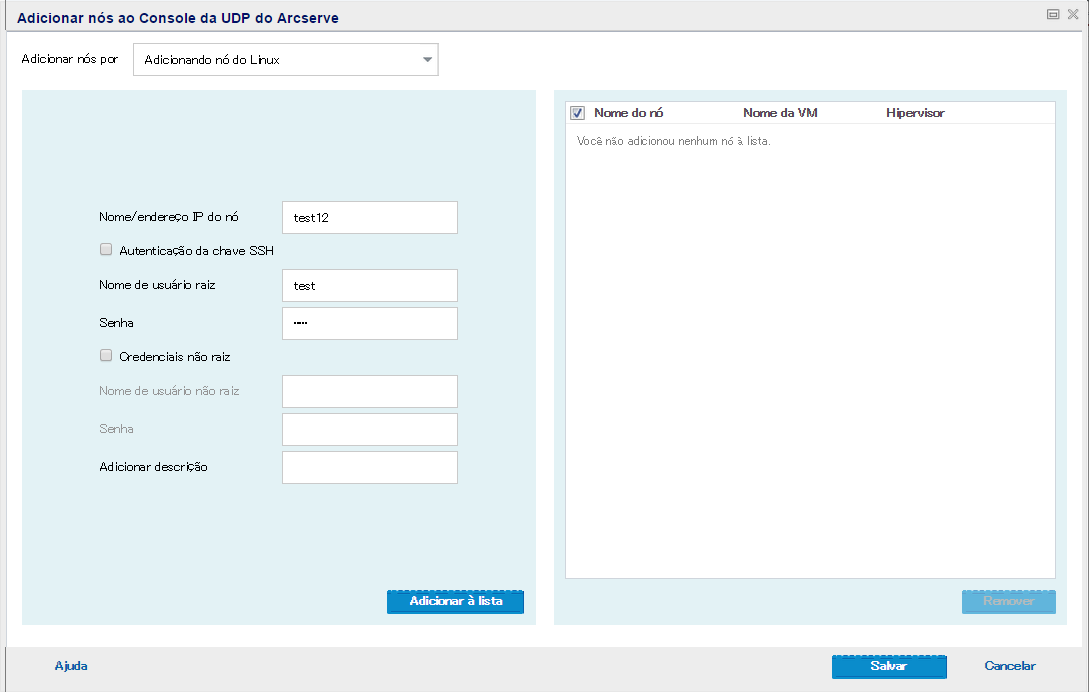1089x692 pixels.
Task: Click the non-root 'Senha' field
Action: click(369, 429)
